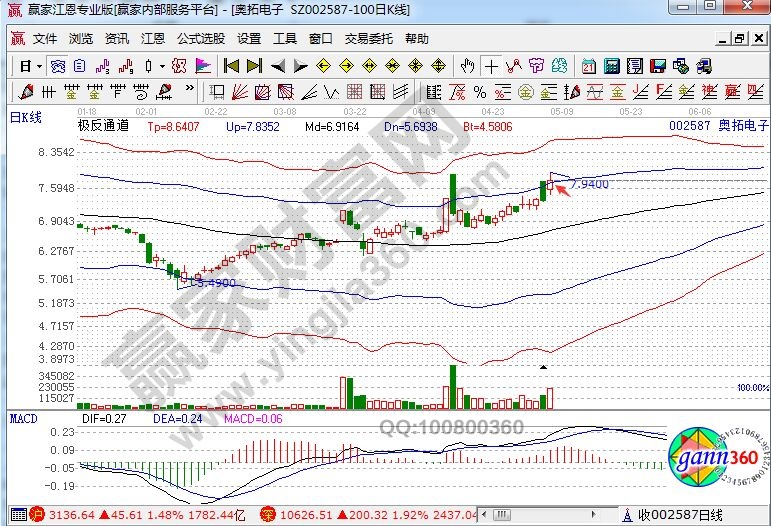Screen dimensions: 771x526
Task: Click the percent sign % tool
Action: point(480,91)
